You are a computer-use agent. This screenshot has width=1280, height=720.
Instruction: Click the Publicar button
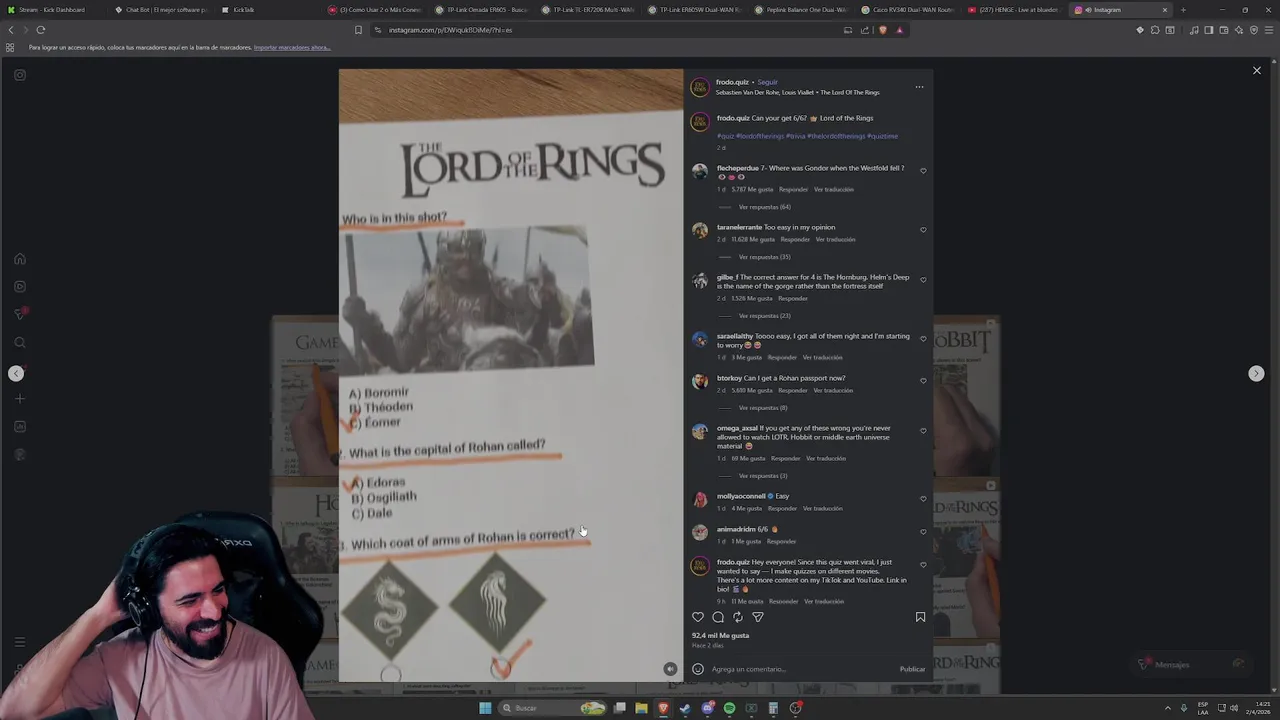(912, 669)
